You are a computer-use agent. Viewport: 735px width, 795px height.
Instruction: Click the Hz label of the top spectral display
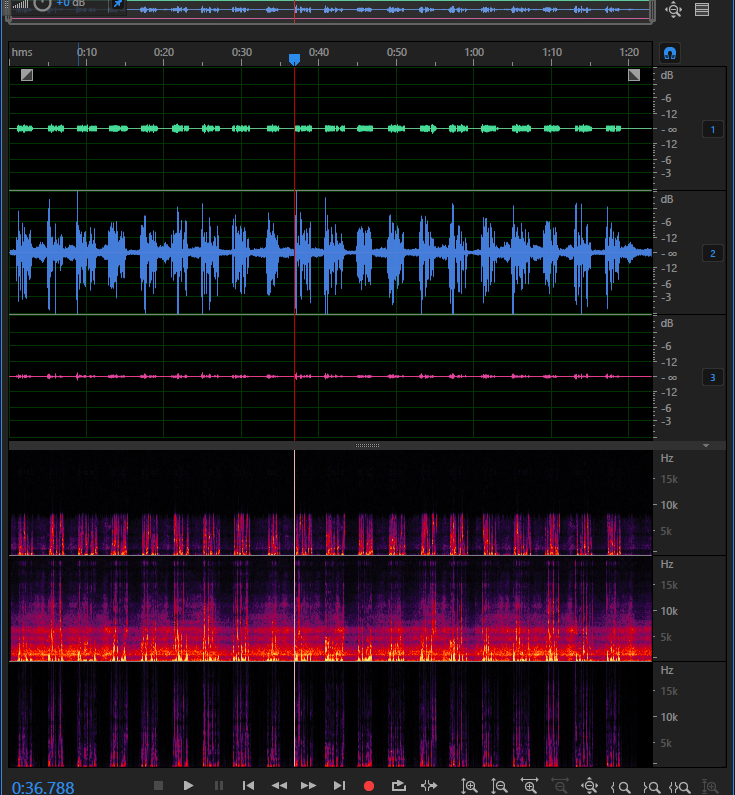[667, 458]
